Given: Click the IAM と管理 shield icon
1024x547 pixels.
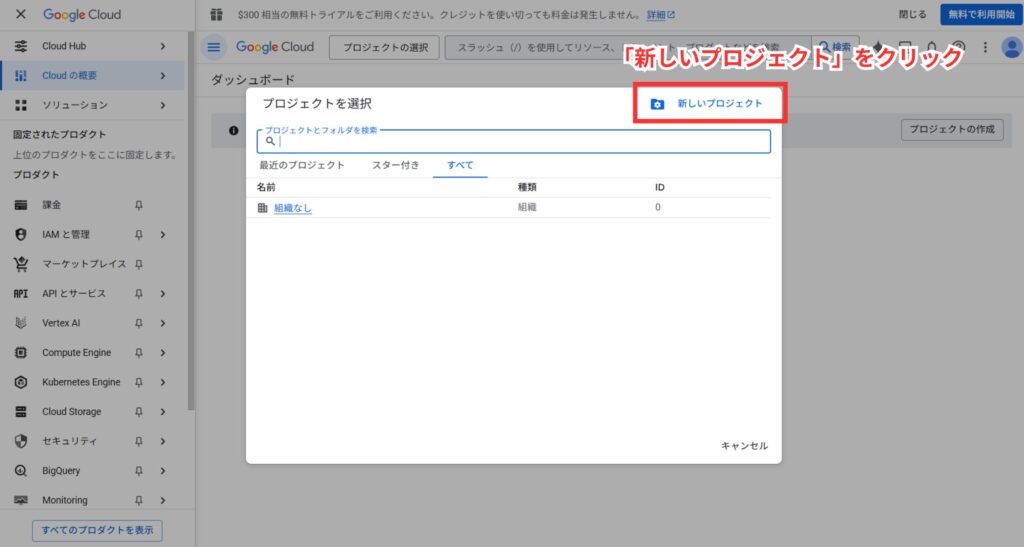Looking at the screenshot, I should coord(21,234).
